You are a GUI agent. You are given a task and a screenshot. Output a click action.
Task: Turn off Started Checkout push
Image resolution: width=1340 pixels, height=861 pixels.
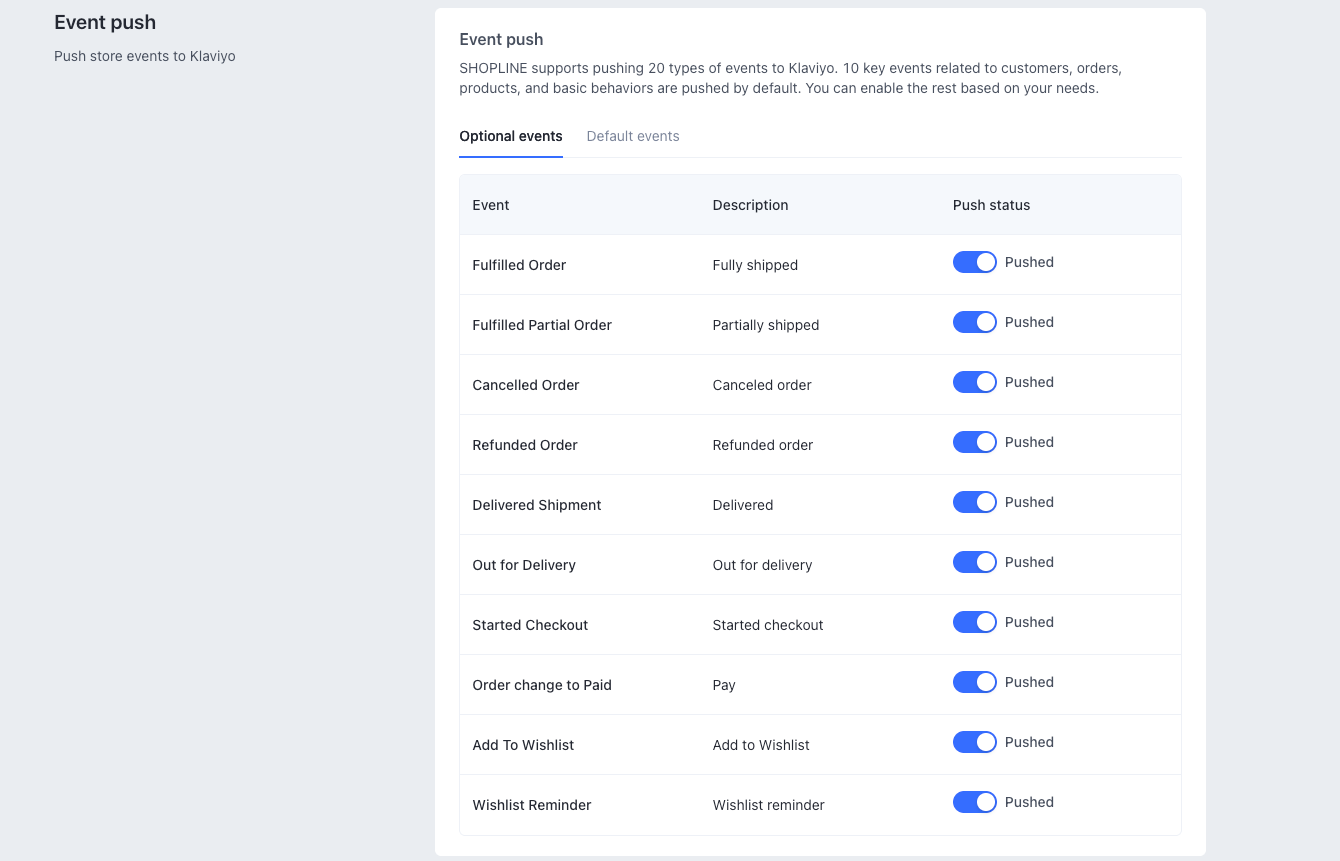pyautogui.click(x=974, y=622)
